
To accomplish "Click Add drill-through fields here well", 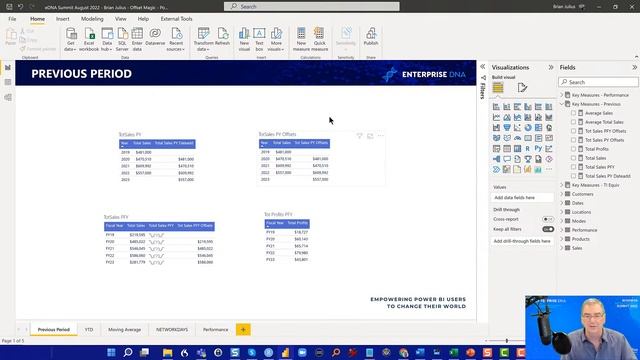I will pyautogui.click(x=523, y=241).
